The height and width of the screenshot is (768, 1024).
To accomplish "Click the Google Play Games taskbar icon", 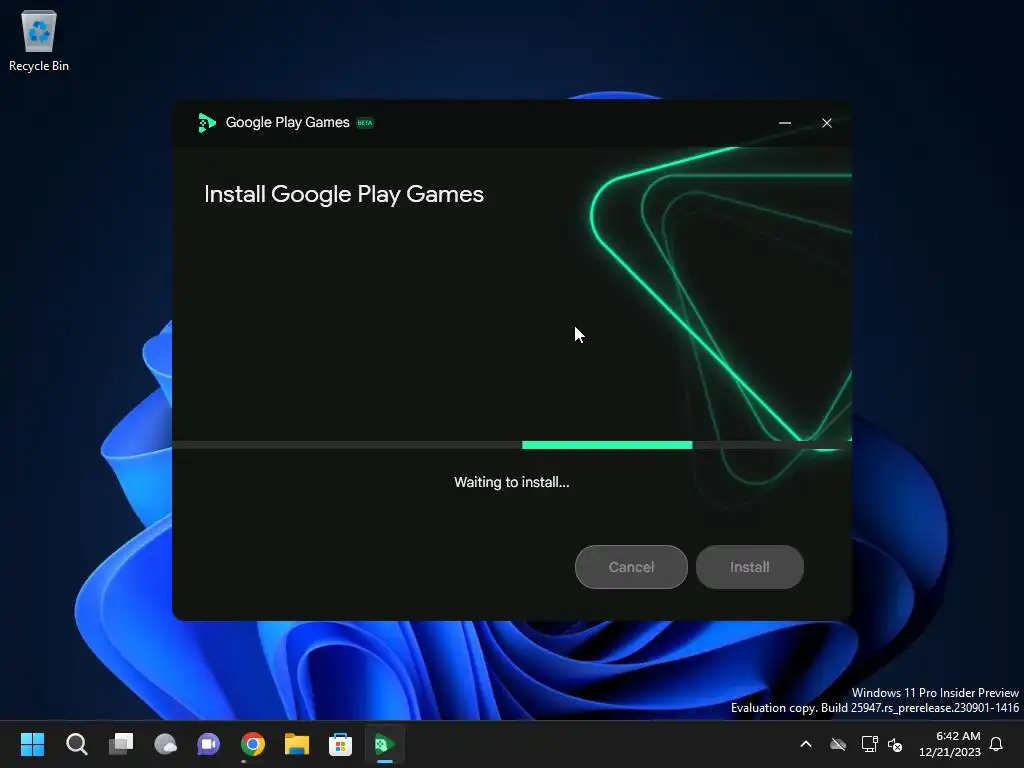I will pos(385,744).
